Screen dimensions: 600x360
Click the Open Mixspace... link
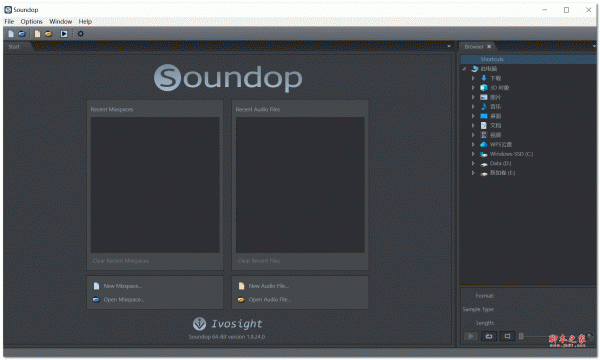coord(124,300)
